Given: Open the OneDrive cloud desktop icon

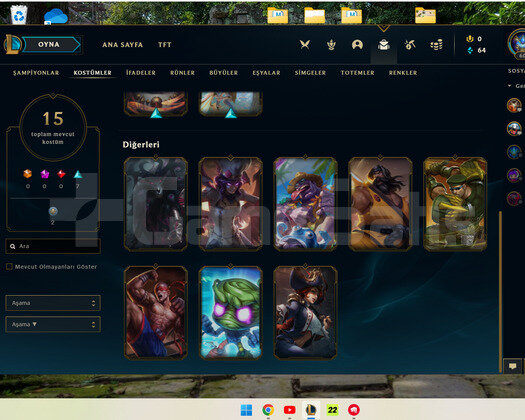Looking at the screenshot, I should click(56, 16).
